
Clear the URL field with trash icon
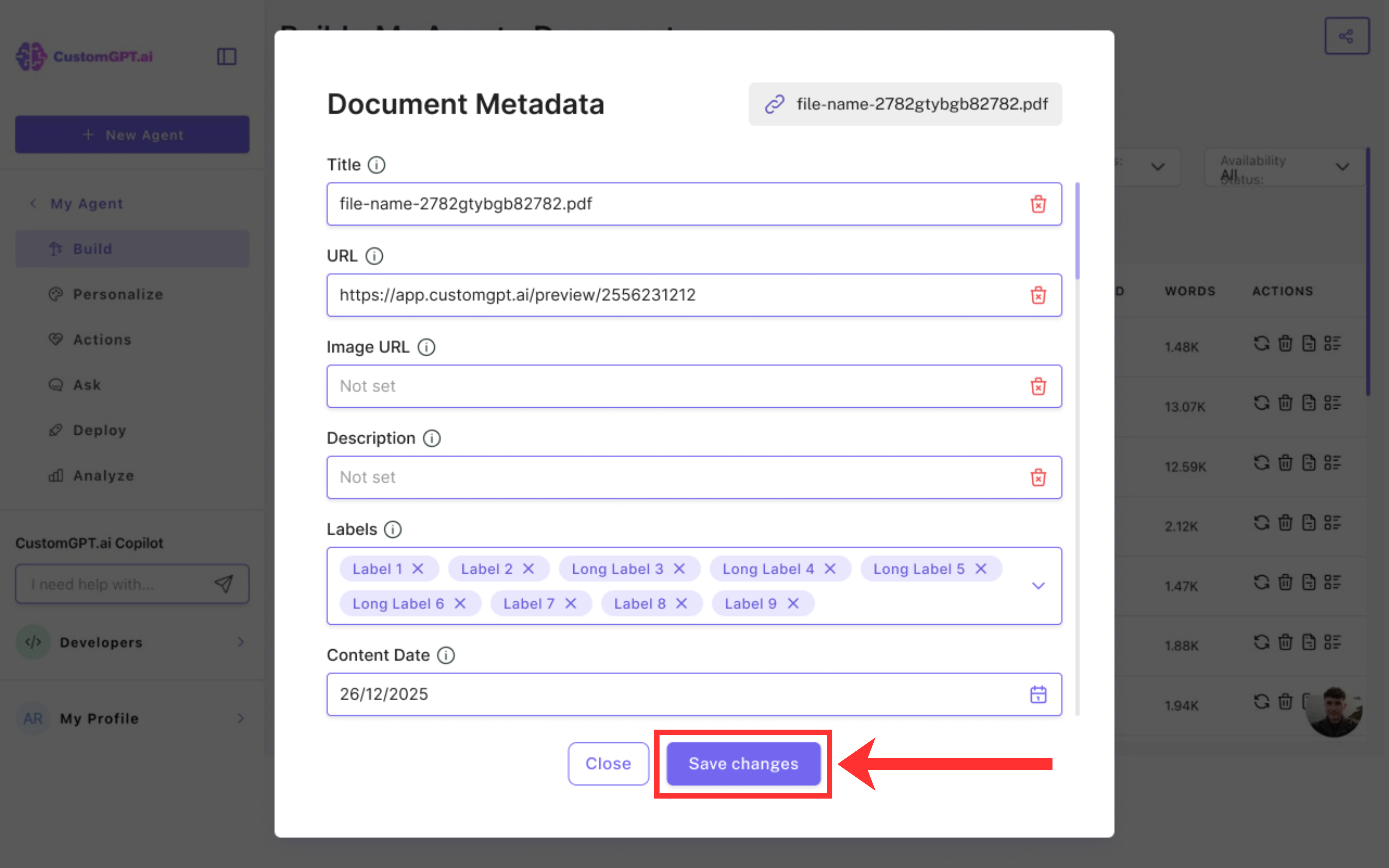click(x=1038, y=295)
